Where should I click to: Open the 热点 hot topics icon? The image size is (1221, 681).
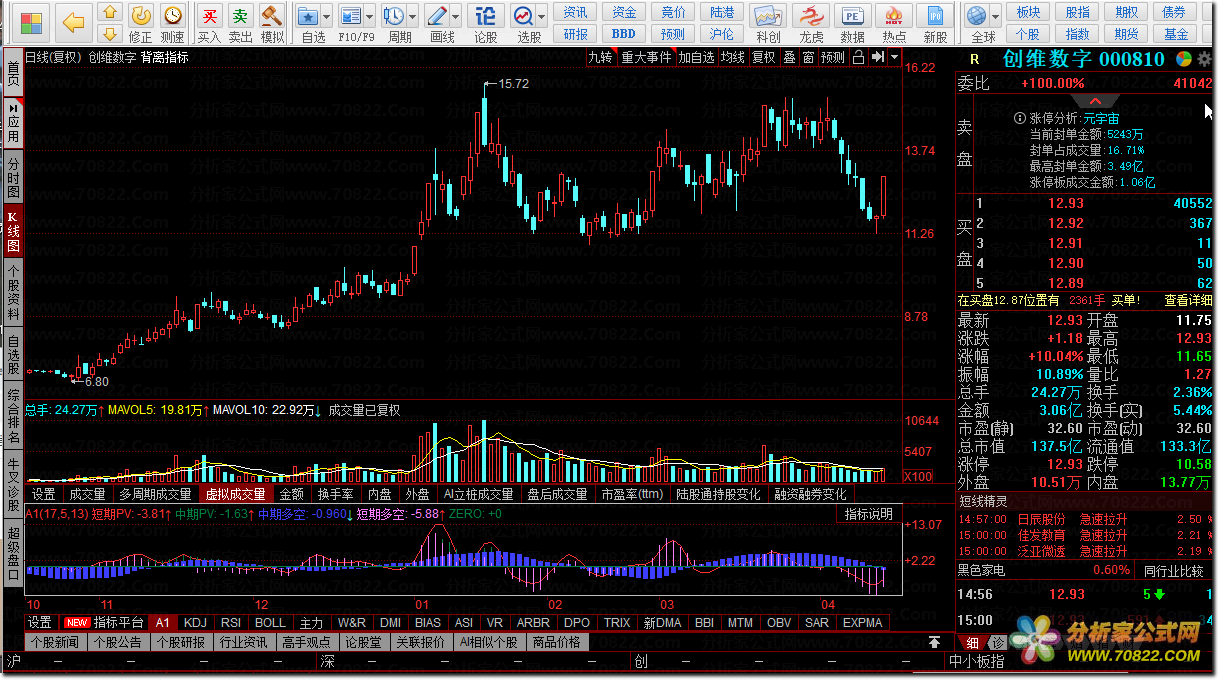(x=894, y=23)
